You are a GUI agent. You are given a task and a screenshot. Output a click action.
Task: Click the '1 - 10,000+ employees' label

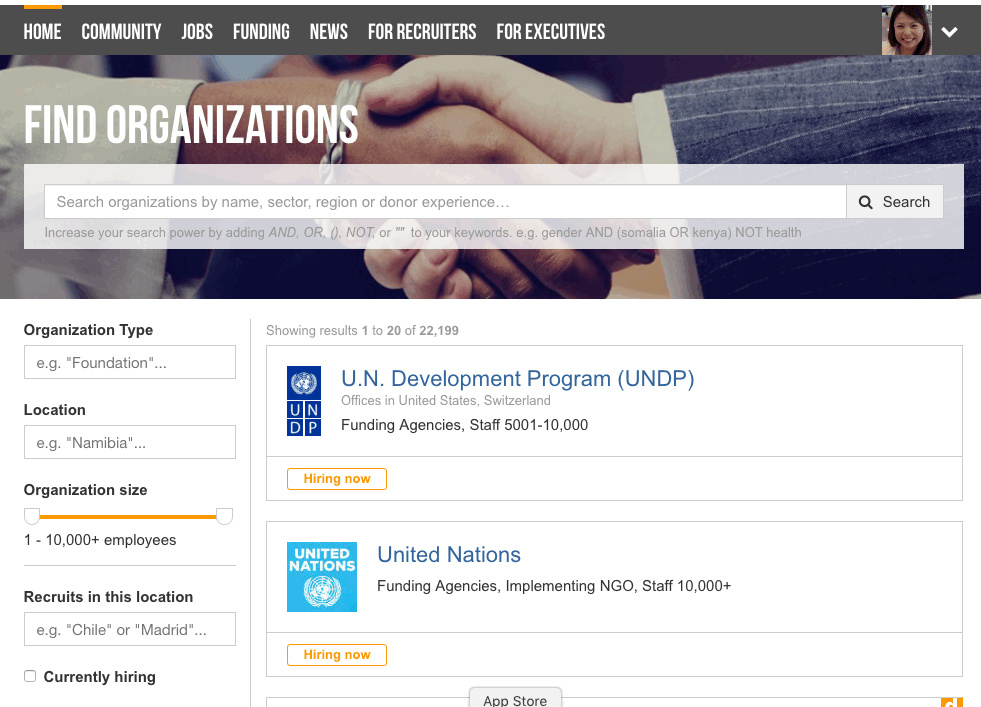pyautogui.click(x=100, y=540)
